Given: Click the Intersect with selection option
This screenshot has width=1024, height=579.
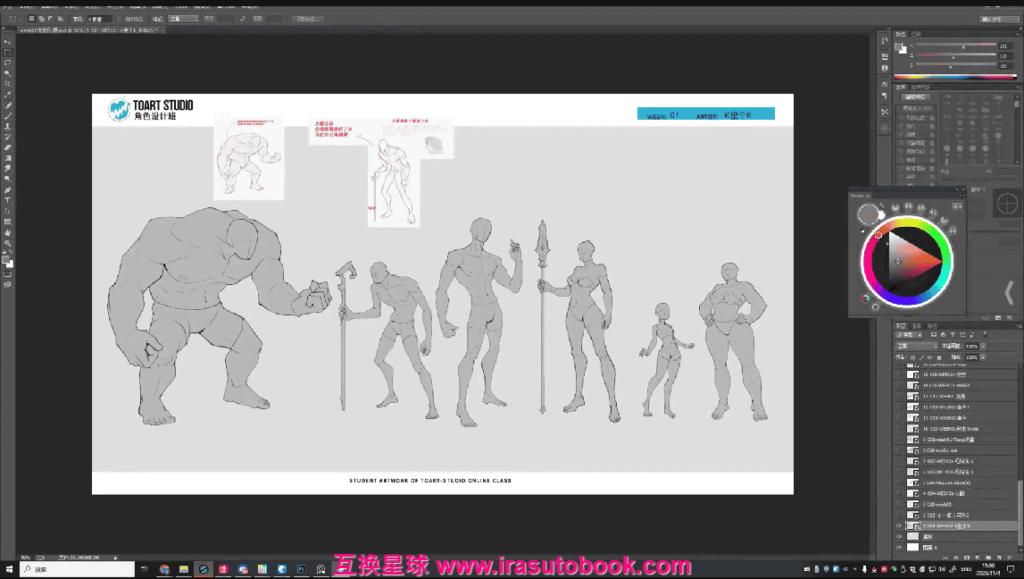Looking at the screenshot, I should tap(61, 19).
